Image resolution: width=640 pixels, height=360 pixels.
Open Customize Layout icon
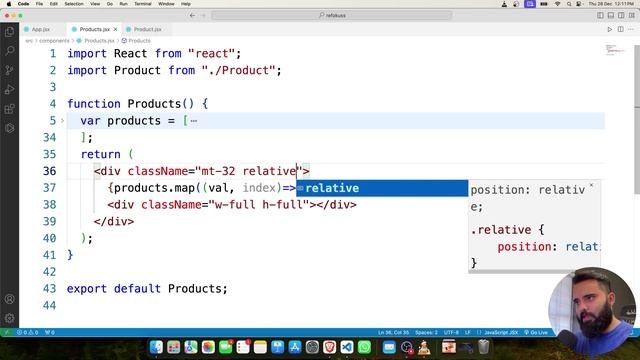pyautogui.click(x=632, y=16)
